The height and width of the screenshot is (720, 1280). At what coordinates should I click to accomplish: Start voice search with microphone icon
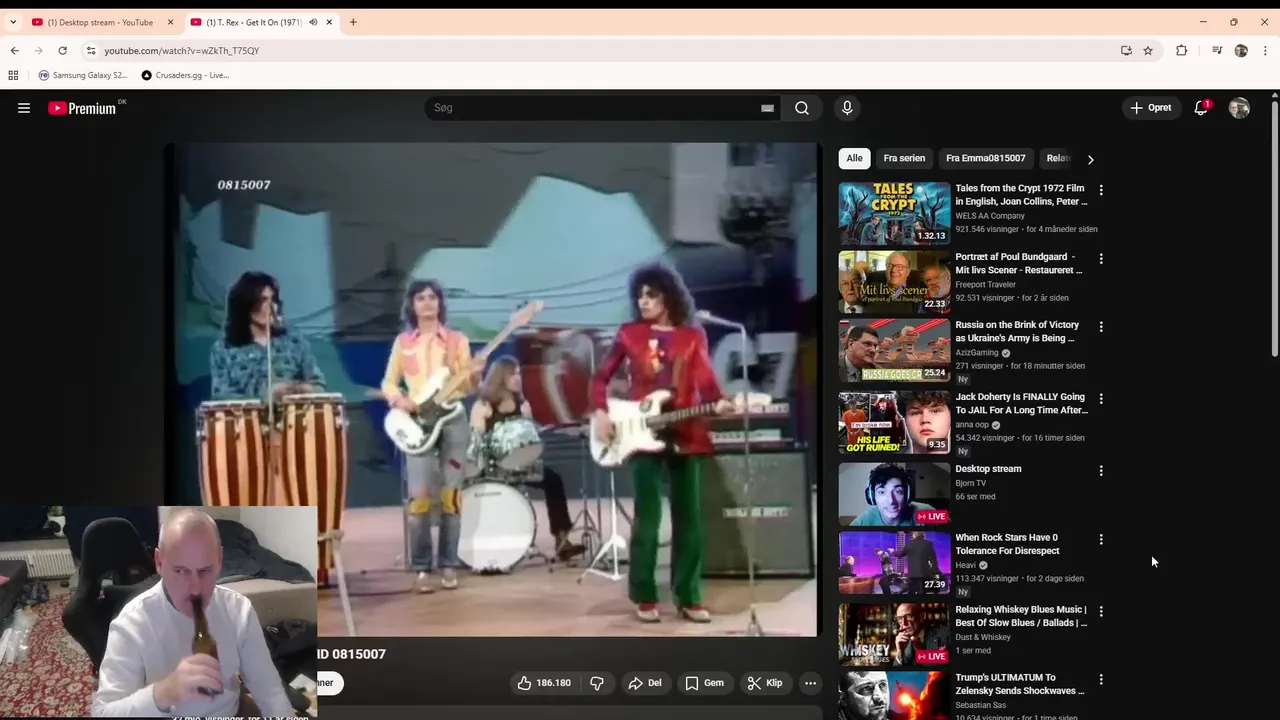(847, 108)
